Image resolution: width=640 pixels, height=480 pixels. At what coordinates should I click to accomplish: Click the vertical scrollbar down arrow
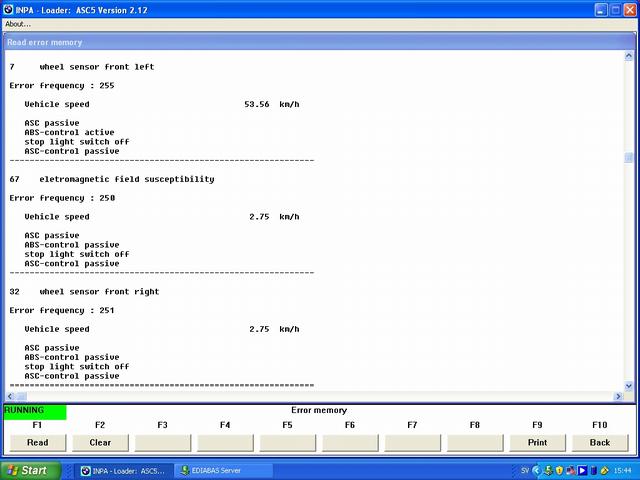[629, 386]
